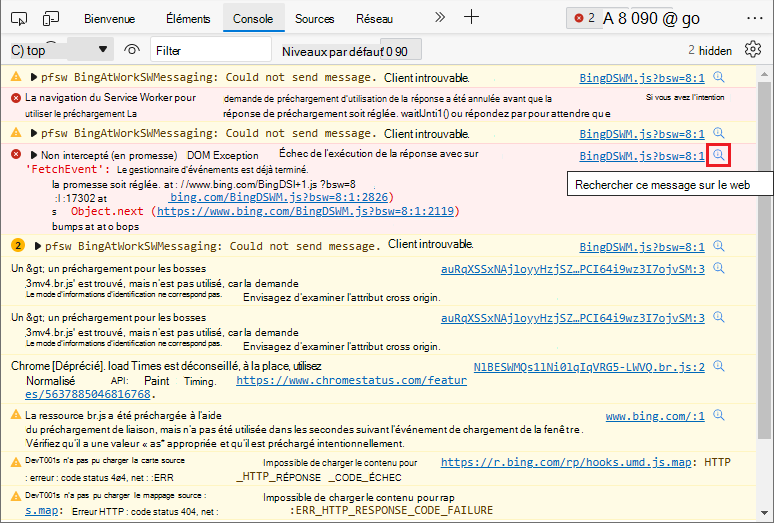Open the s.map link in last row
Viewport: 774px width, 523px height.
41,511
